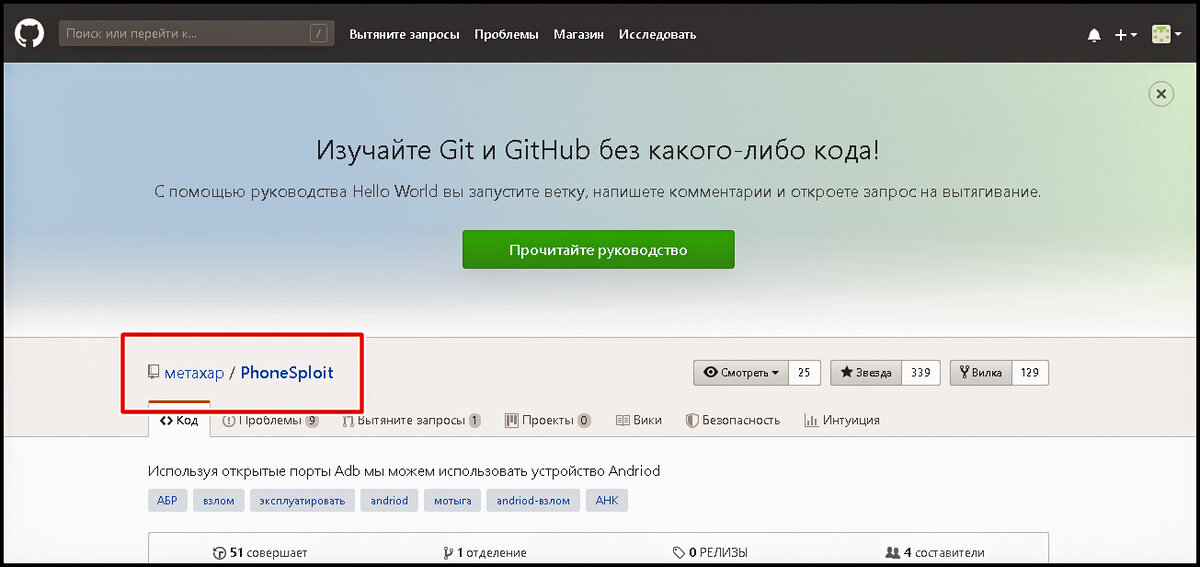
Task: Focus the search field 'Поиск или перейти к...'
Action: (196, 34)
